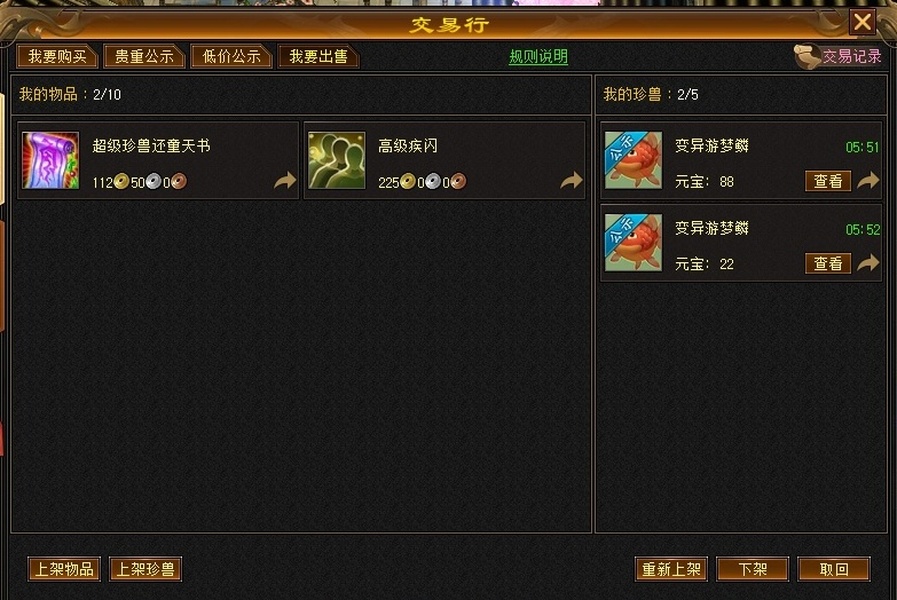
Task: Select the second 变异游梦鳞 pet portrait
Action: pos(633,243)
